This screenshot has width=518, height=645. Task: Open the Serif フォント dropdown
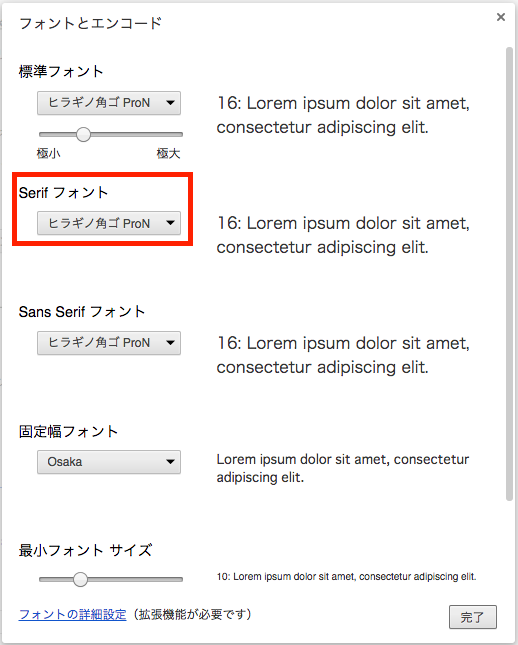tap(109, 223)
